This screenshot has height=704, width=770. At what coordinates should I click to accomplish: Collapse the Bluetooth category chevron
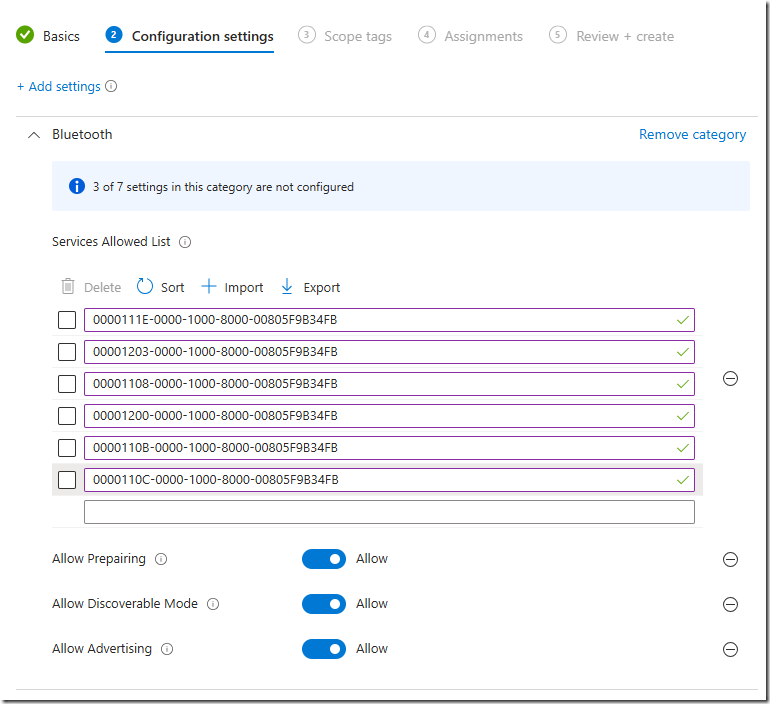pos(34,135)
